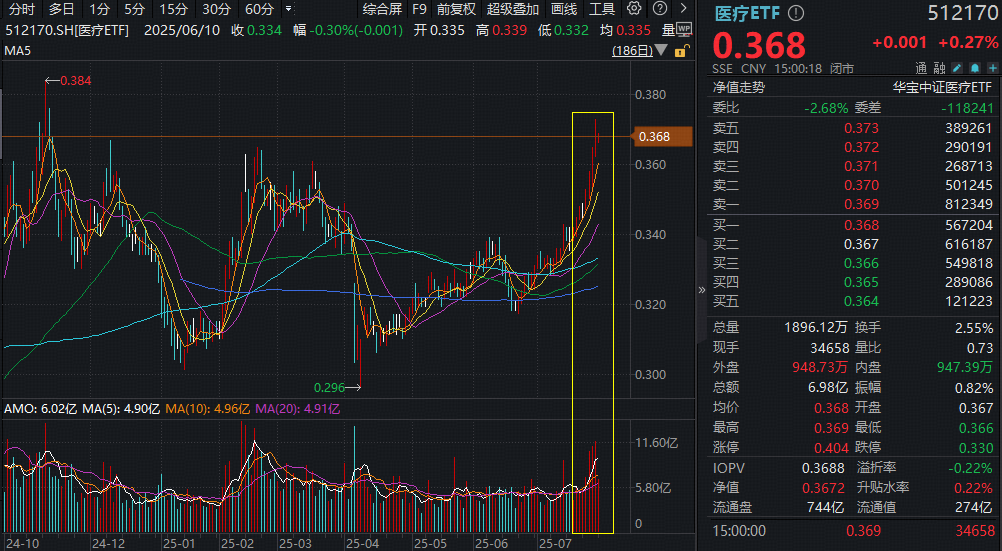1002x551 pixels.
Task: Click the 融 margin indicator in quote panel
Action: [938, 69]
